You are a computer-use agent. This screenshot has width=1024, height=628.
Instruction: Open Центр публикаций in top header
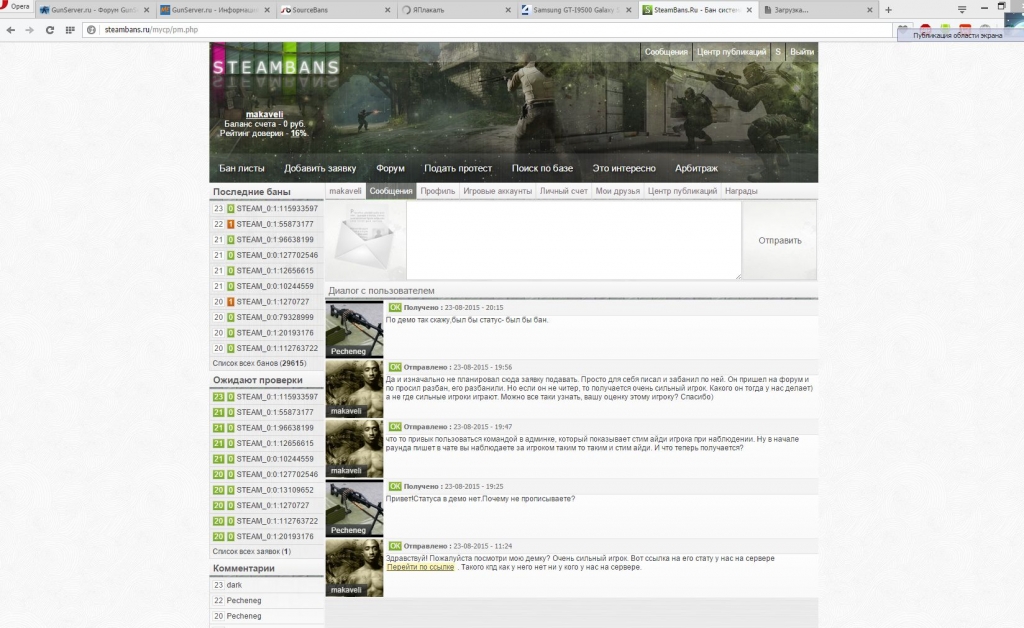(731, 52)
